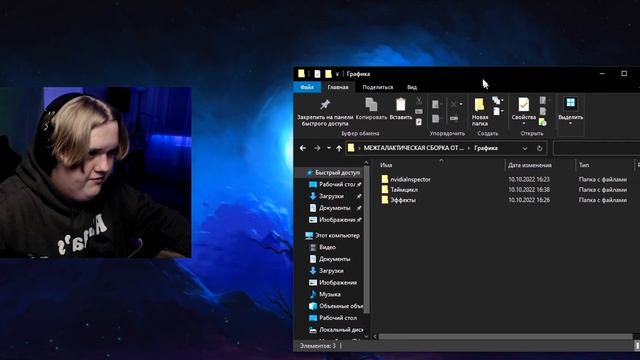Click the Paste shortcut icon in clipboard group
This screenshot has width=640, height=360.
tap(419, 122)
